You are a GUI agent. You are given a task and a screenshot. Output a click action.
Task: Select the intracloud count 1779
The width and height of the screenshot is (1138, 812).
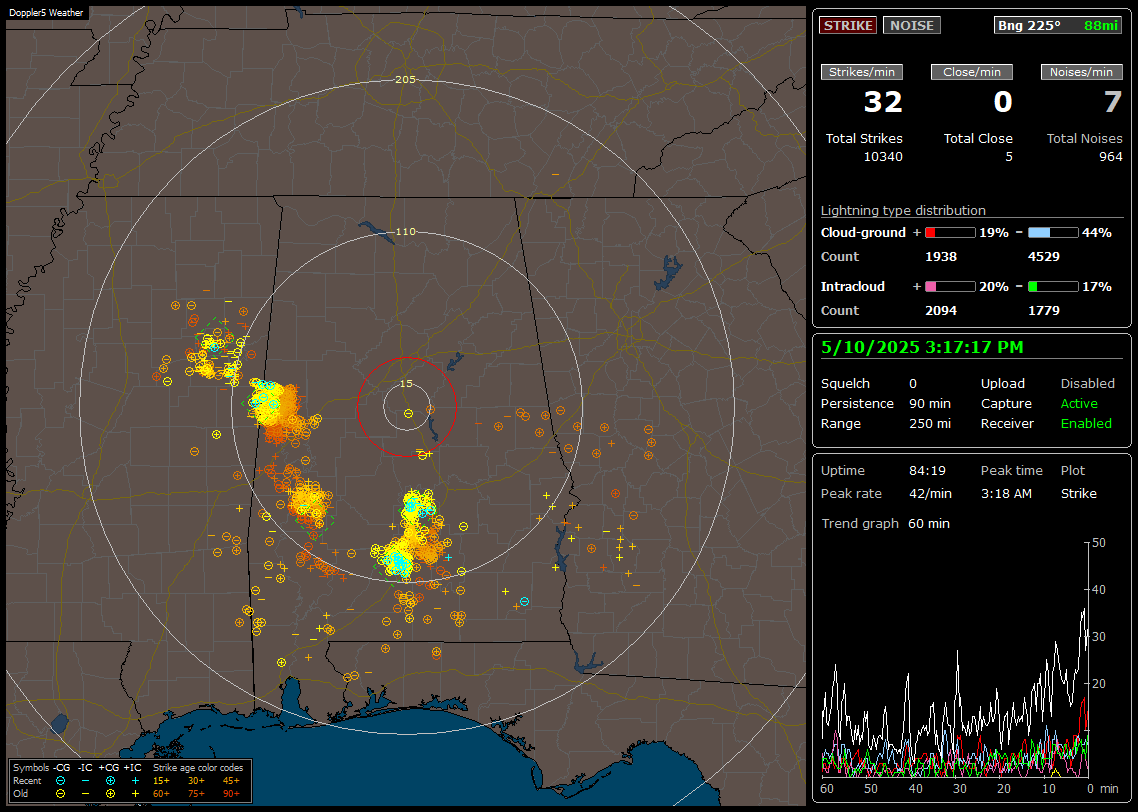coord(1044,311)
